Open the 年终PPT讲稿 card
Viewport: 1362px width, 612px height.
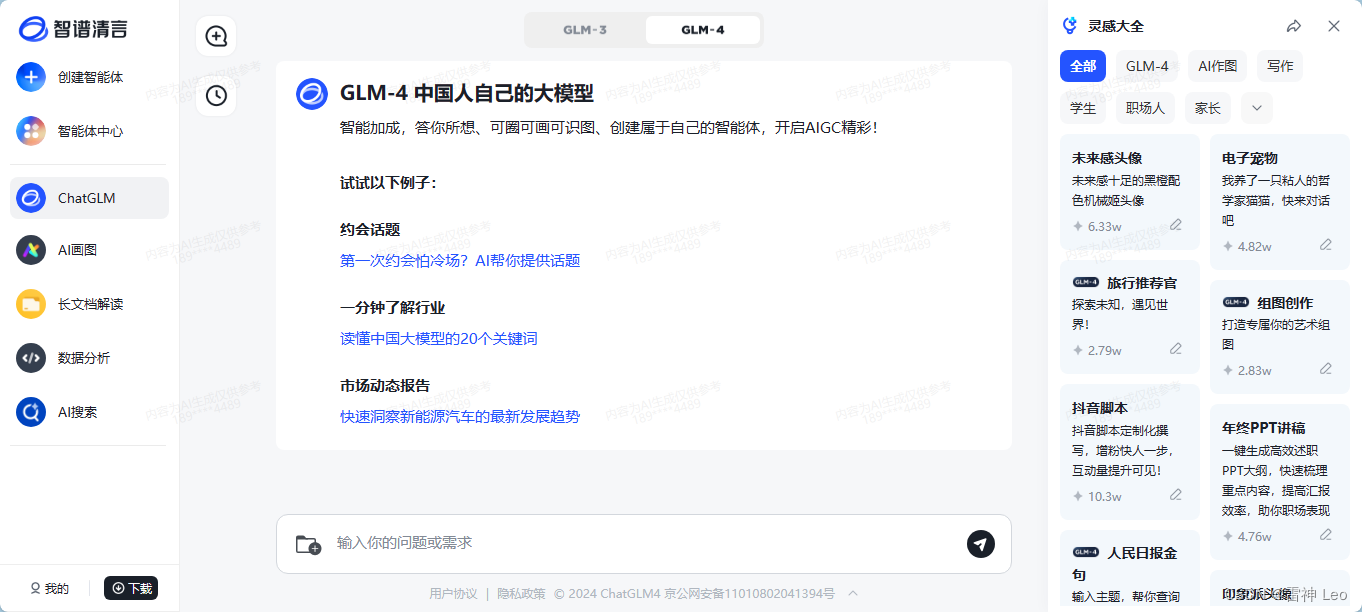pos(1280,481)
